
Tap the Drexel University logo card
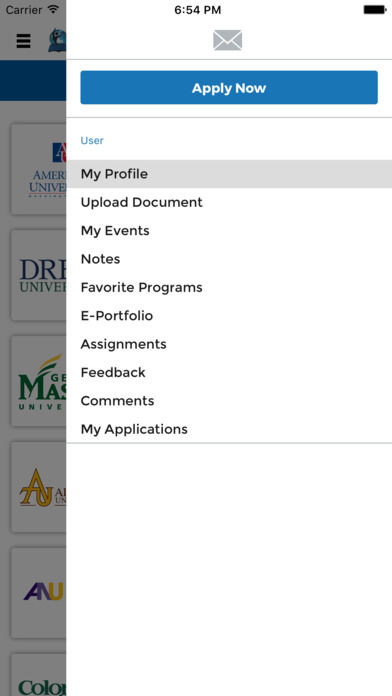pos(39,275)
